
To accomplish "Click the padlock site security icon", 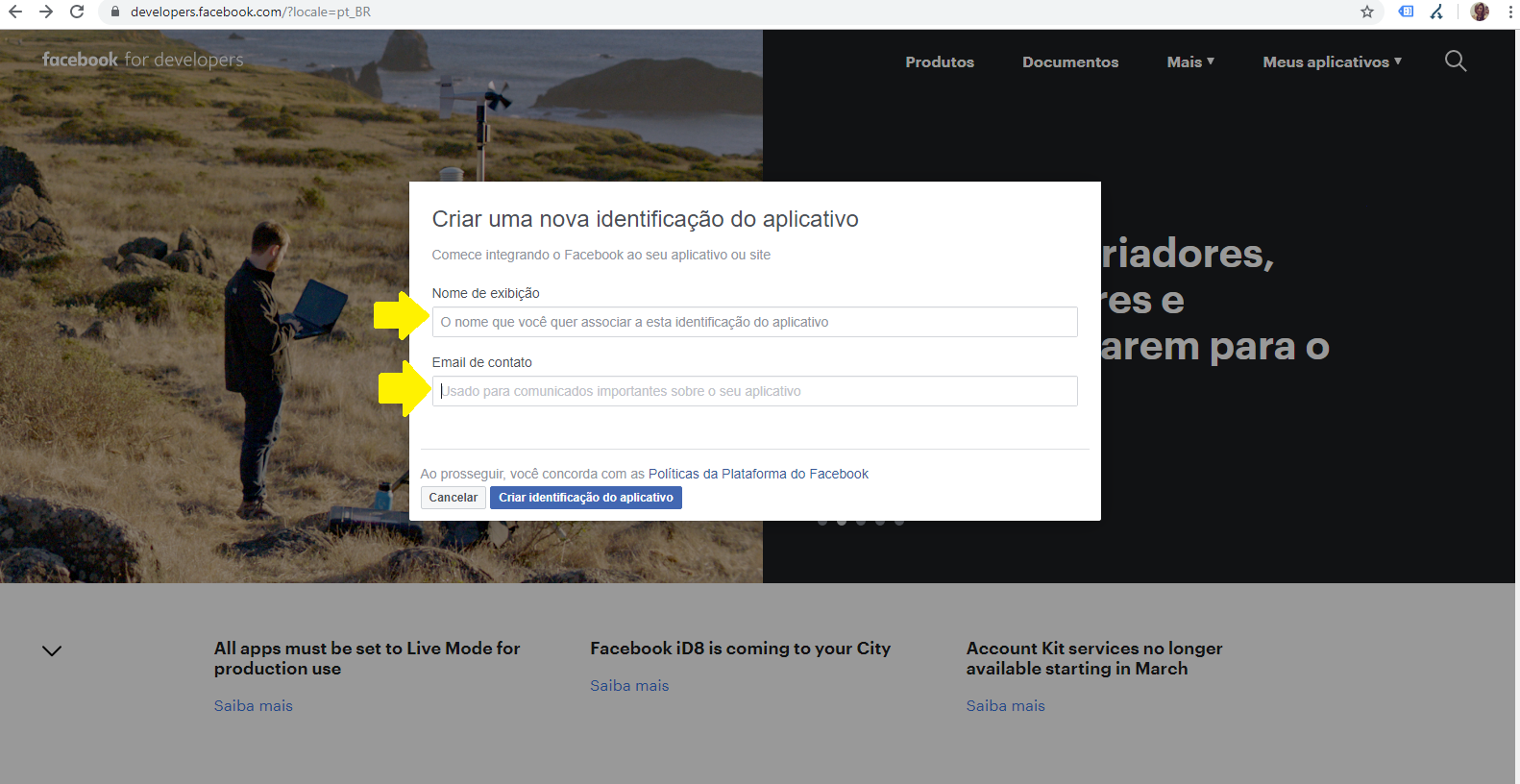I will pos(115,12).
